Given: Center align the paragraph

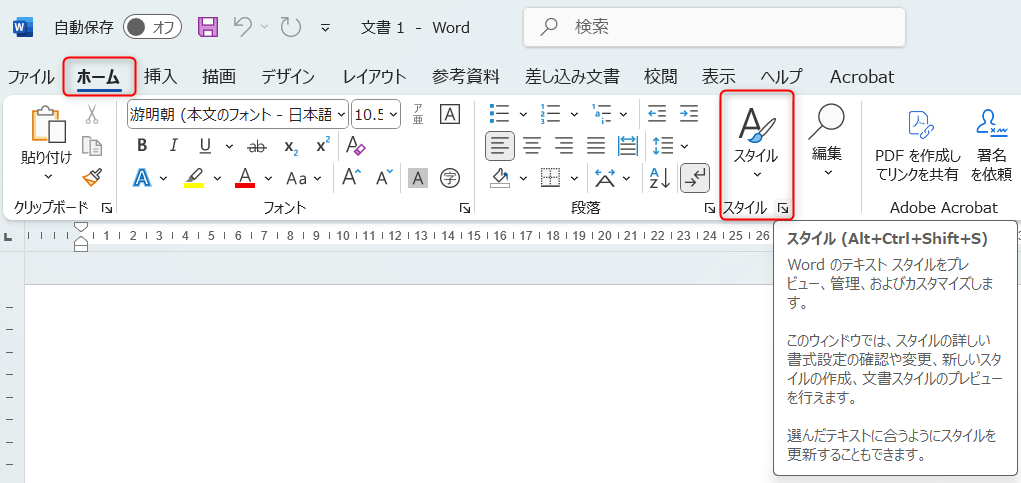Looking at the screenshot, I should pyautogui.click(x=532, y=146).
